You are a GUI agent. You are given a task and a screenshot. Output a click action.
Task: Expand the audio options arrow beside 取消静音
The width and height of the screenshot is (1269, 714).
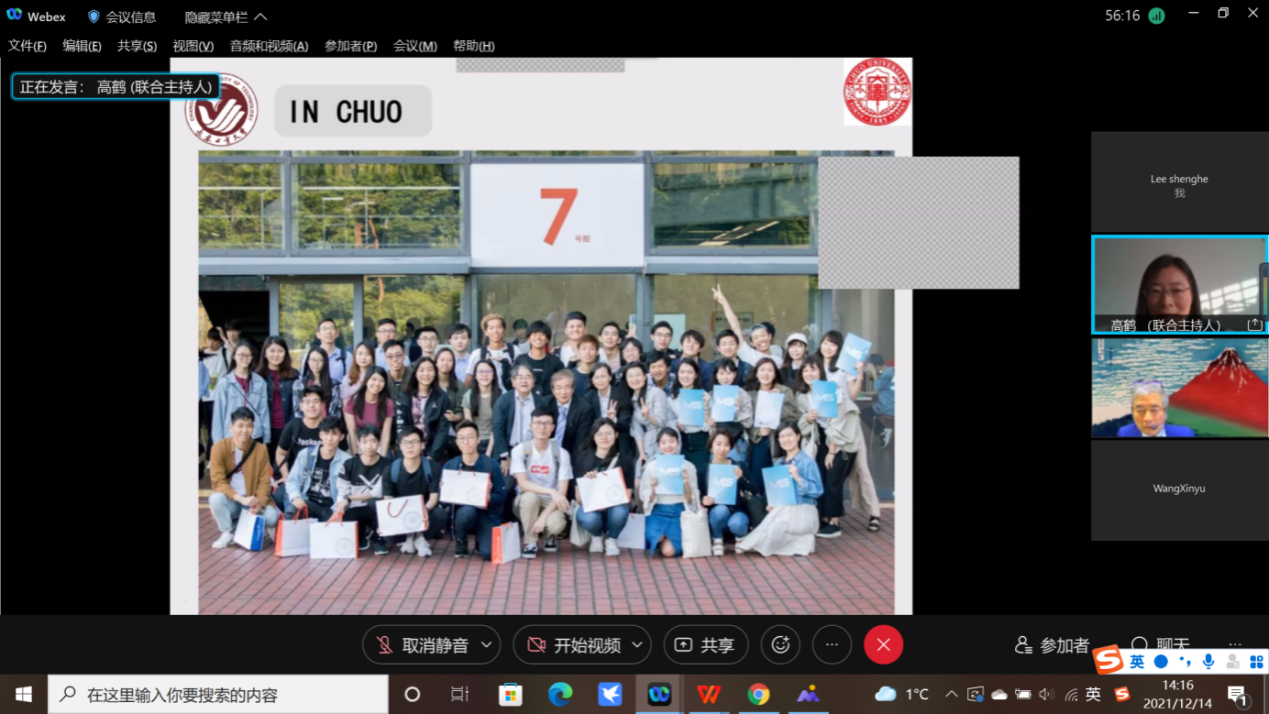pyautogui.click(x=487, y=645)
